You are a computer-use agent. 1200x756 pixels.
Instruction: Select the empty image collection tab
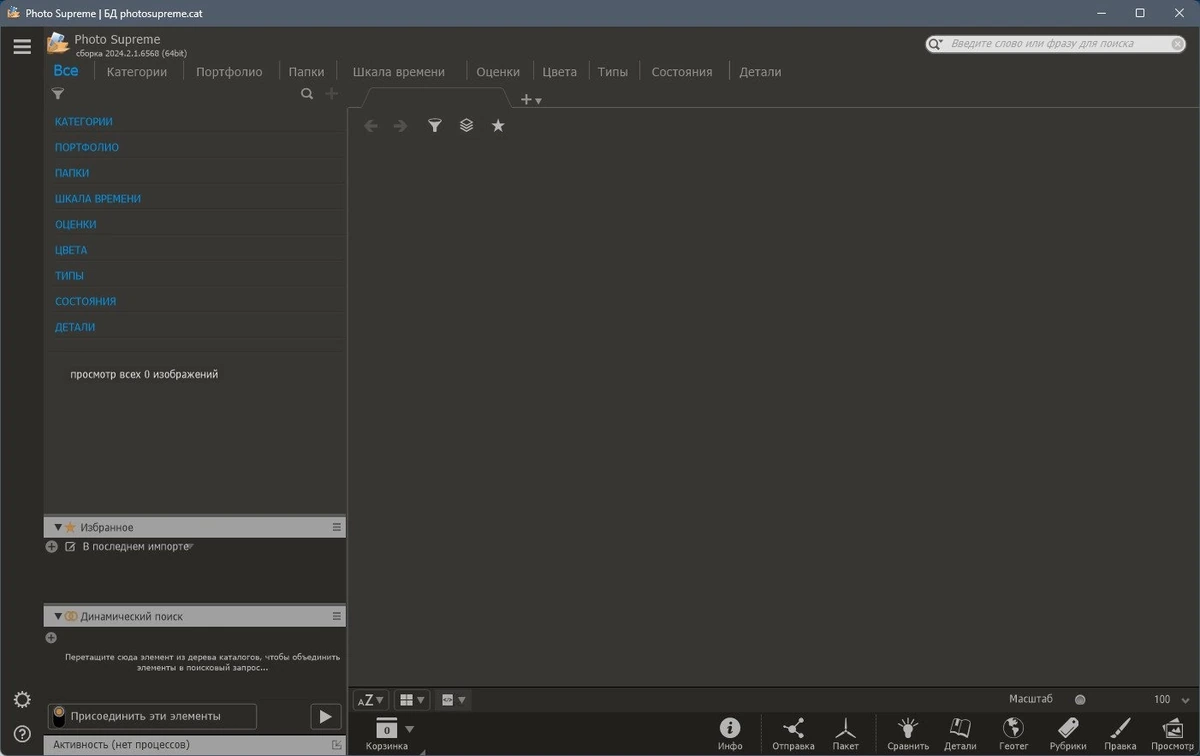pyautogui.click(x=435, y=98)
